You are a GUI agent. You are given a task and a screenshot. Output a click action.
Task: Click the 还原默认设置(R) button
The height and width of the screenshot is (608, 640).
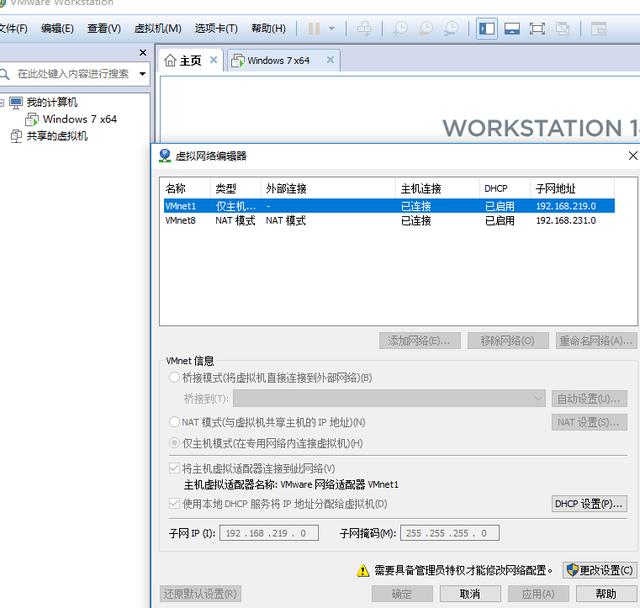[200, 594]
